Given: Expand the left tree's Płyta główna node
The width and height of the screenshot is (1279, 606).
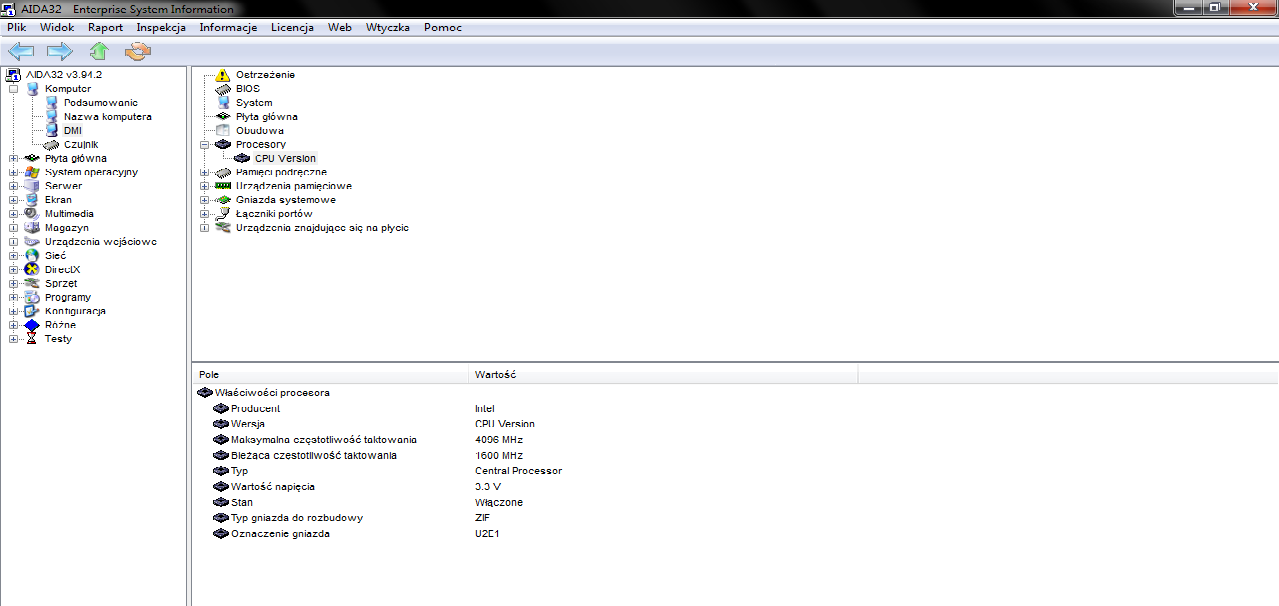Looking at the screenshot, I should [14, 158].
